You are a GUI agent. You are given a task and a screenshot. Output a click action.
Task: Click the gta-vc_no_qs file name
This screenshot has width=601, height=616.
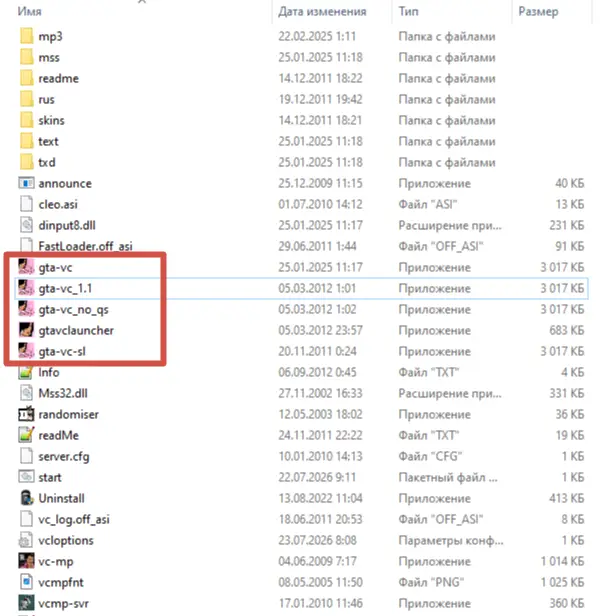pyautogui.click(x=73, y=310)
